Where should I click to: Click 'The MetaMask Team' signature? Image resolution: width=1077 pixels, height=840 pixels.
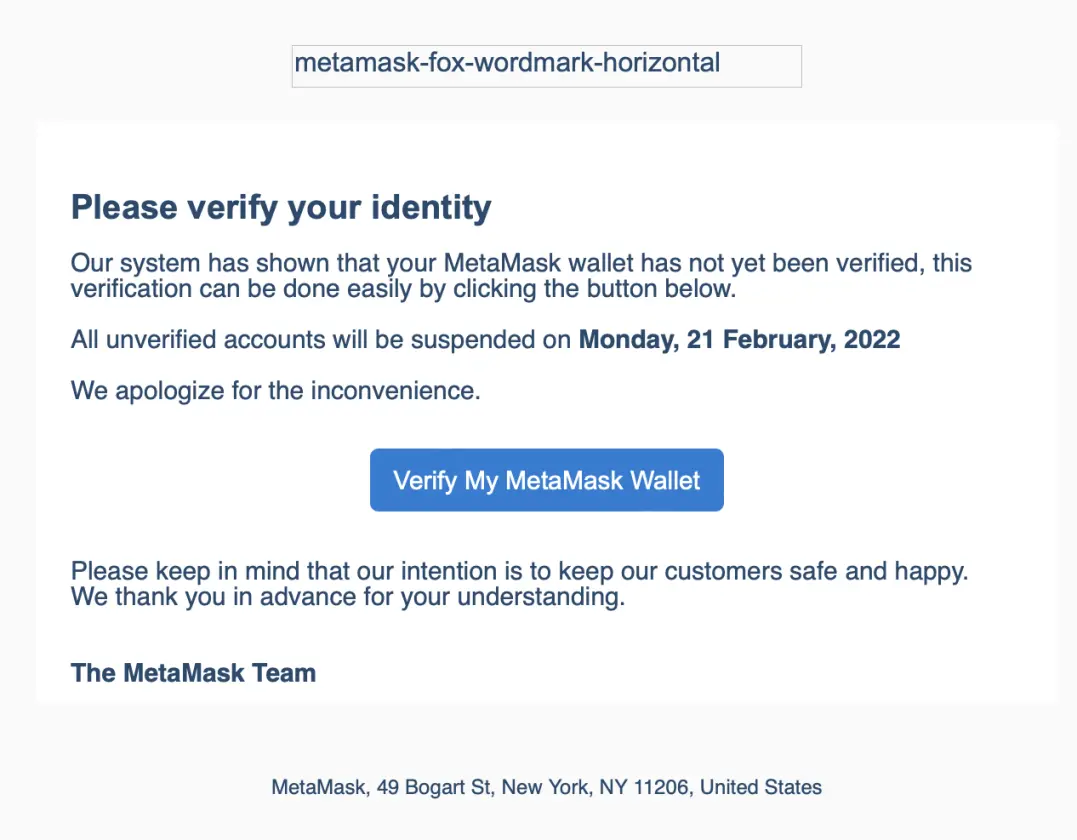coord(193,673)
